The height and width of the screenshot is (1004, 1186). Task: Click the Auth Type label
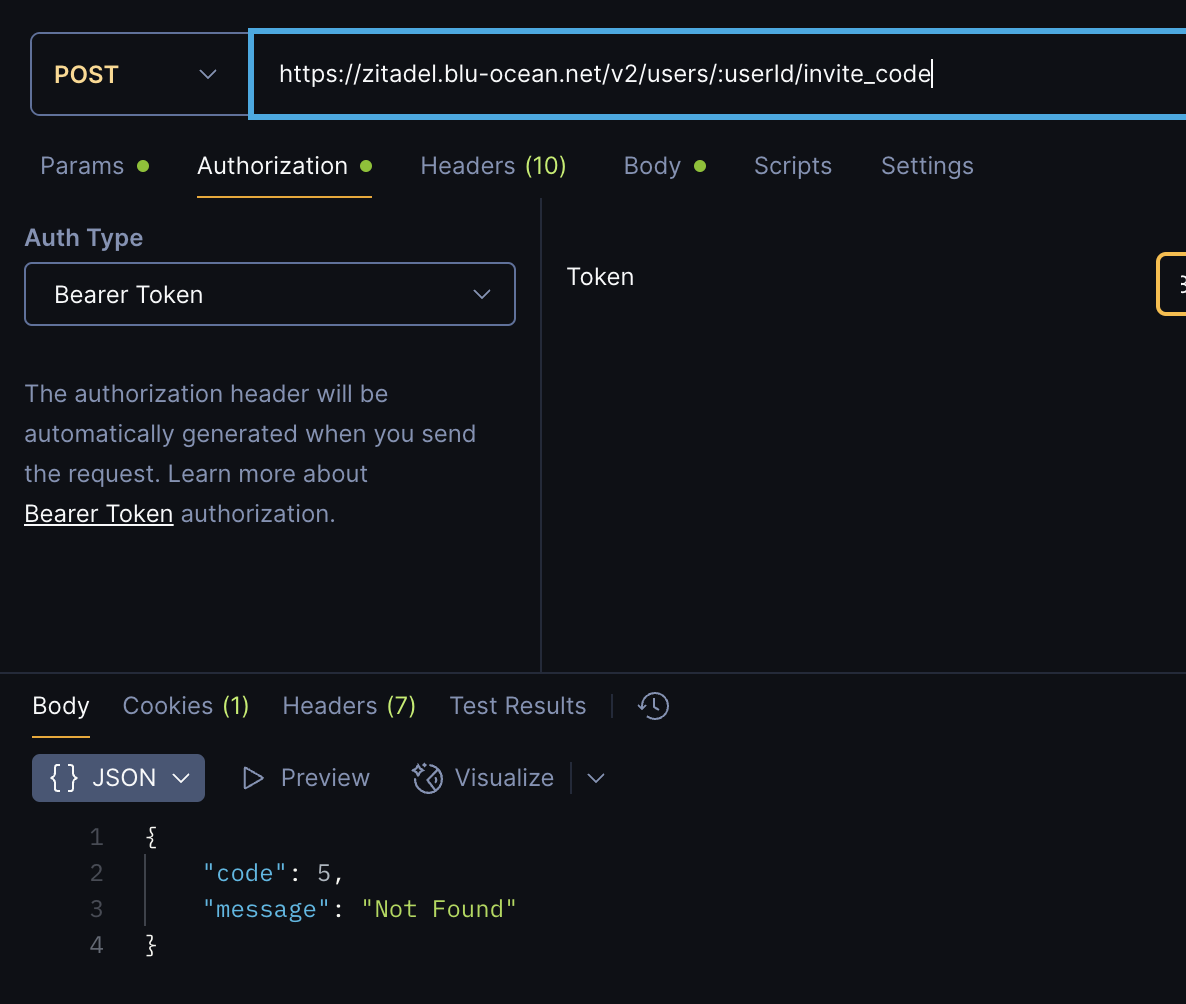[84, 238]
